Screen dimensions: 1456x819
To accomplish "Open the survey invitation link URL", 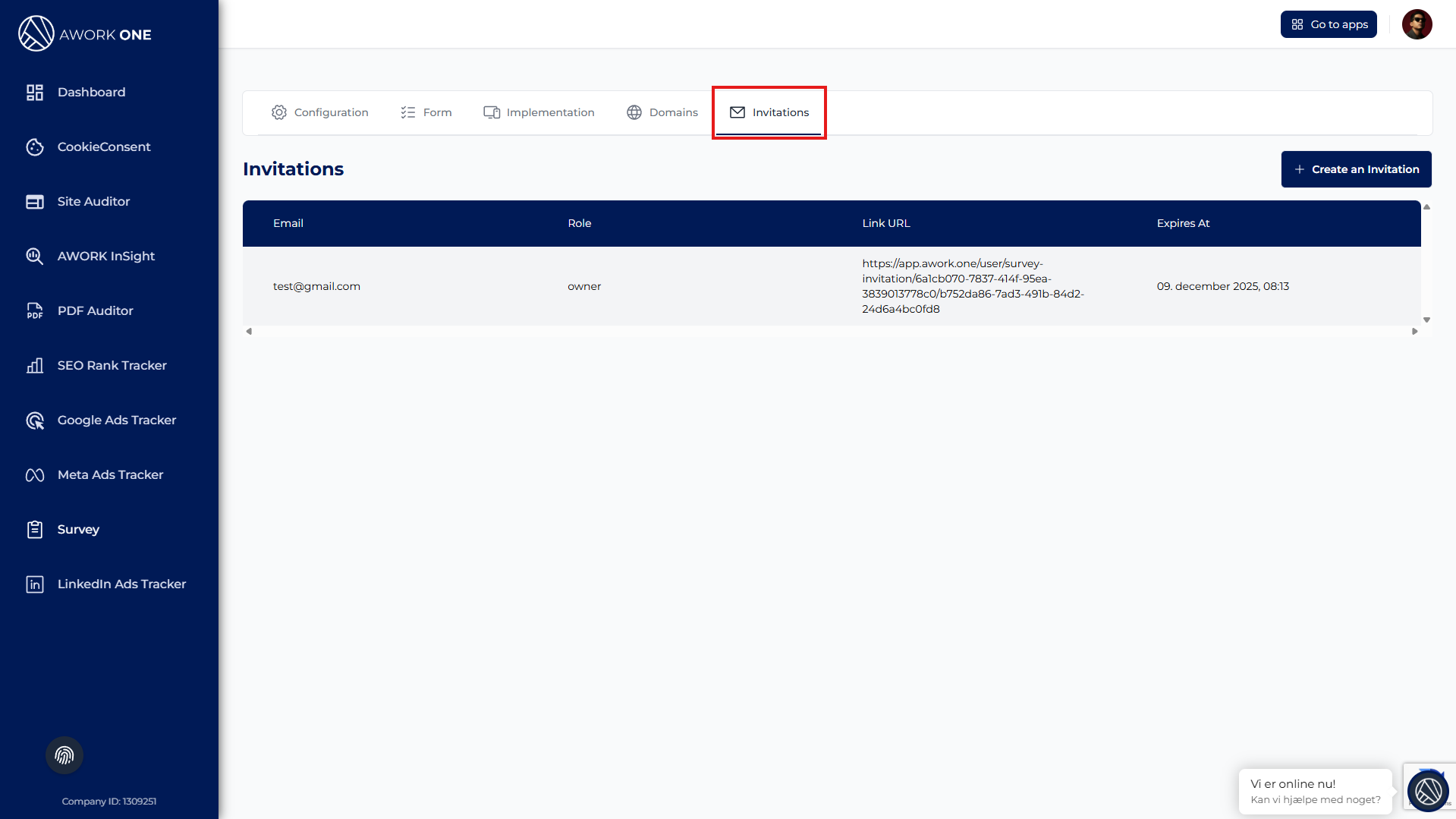I will coord(973,286).
